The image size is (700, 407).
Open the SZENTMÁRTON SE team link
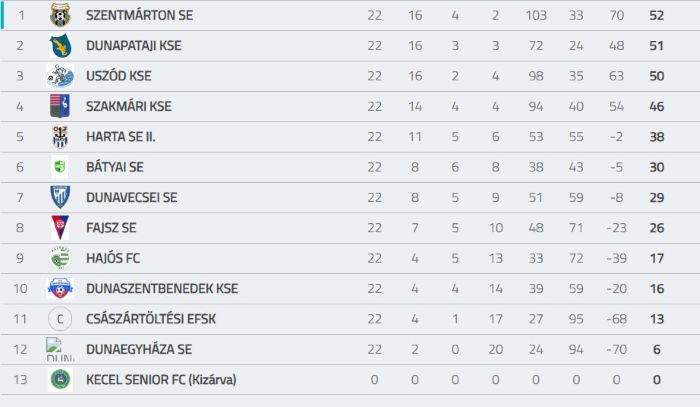tap(139, 15)
